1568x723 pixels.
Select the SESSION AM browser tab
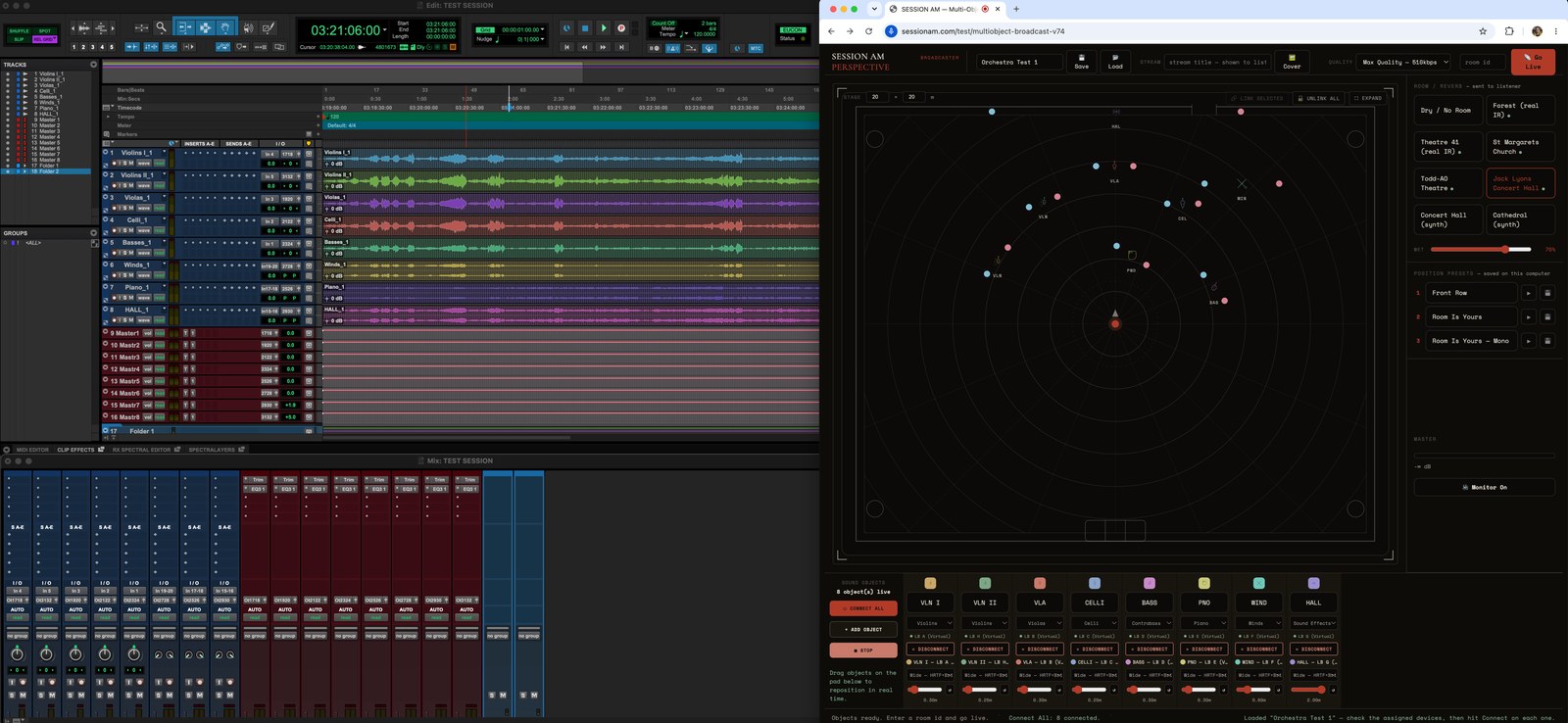pyautogui.click(x=944, y=9)
